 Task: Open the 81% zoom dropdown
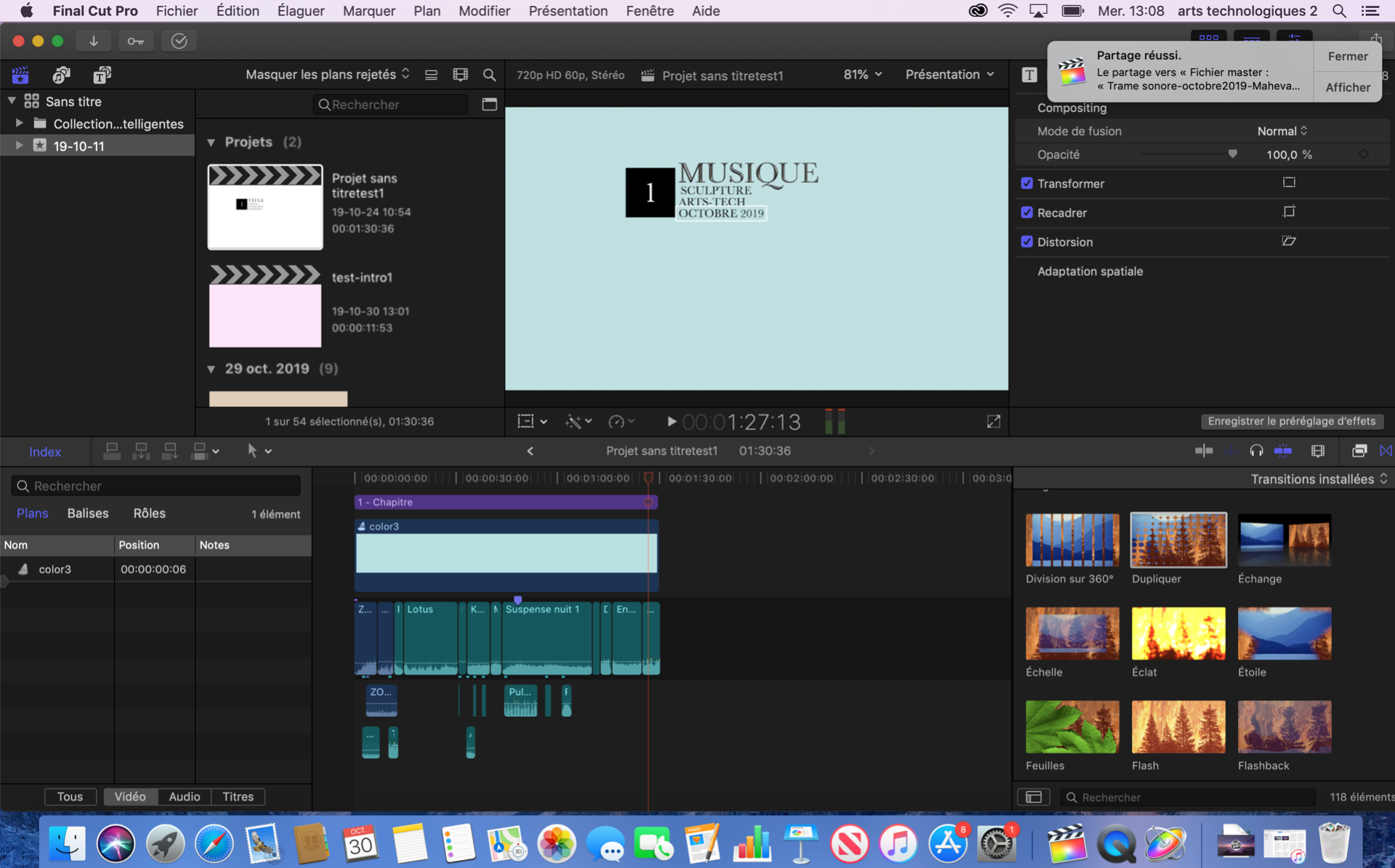(862, 75)
